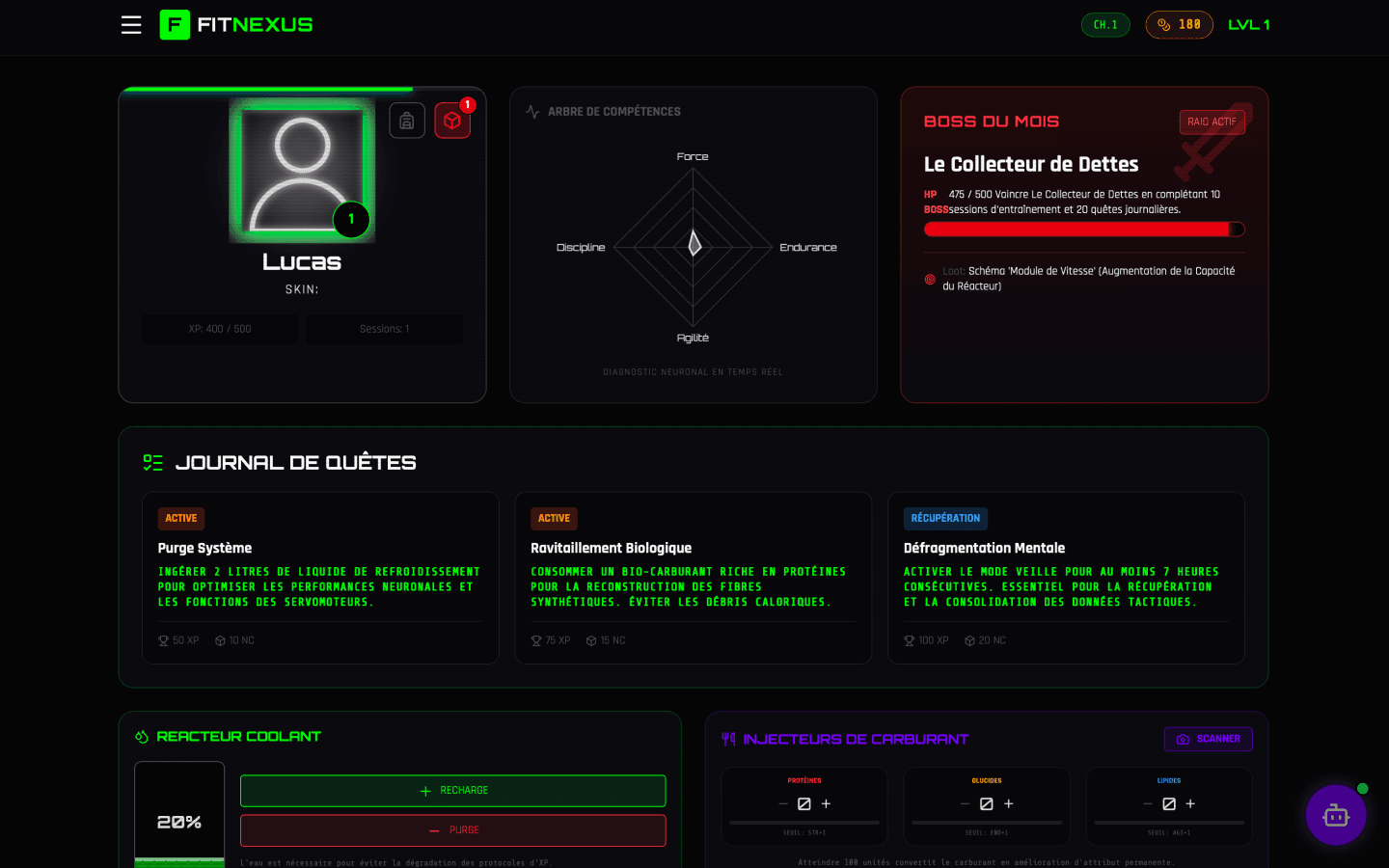
Task: Click the Journal de Quêtes list icon
Action: click(x=152, y=463)
